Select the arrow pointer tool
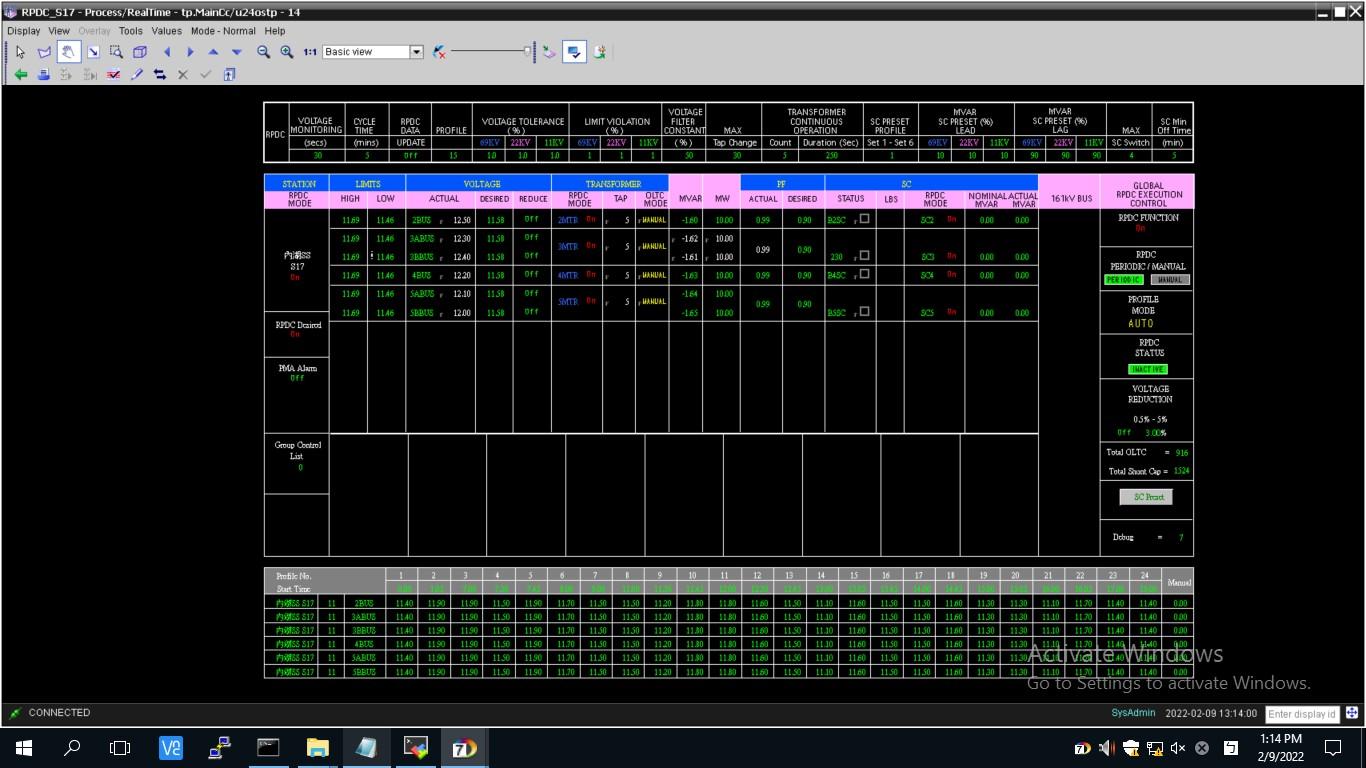Viewport: 1366px width, 768px height. click(x=20, y=52)
